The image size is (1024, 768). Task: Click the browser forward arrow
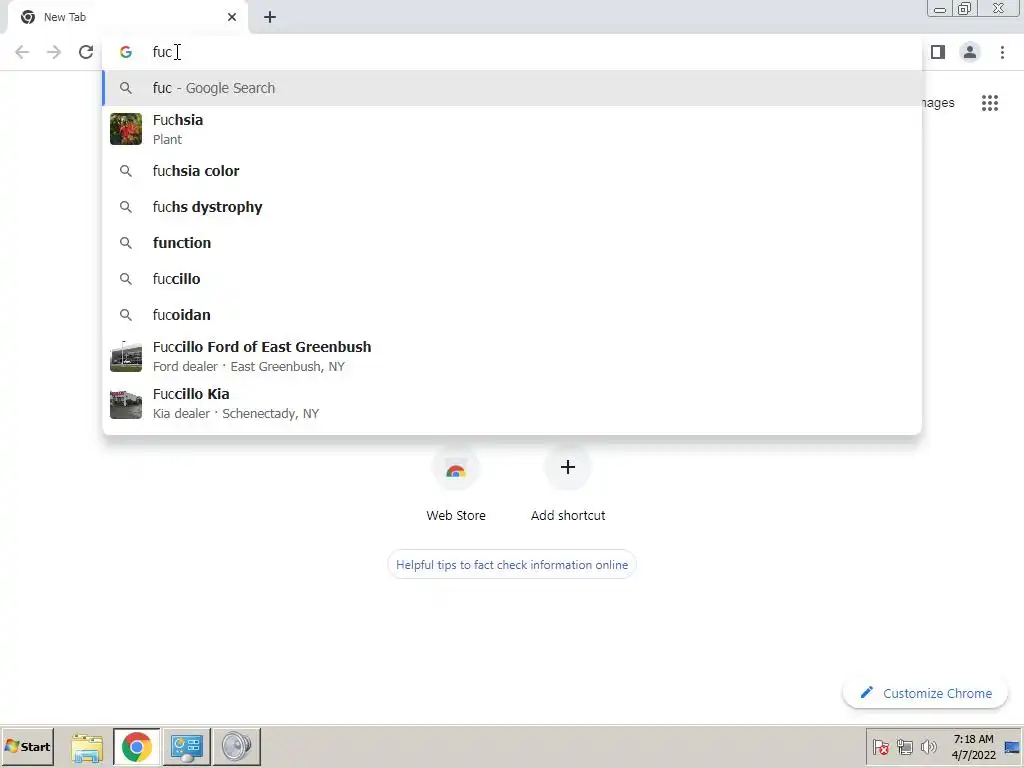pyautogui.click(x=54, y=52)
